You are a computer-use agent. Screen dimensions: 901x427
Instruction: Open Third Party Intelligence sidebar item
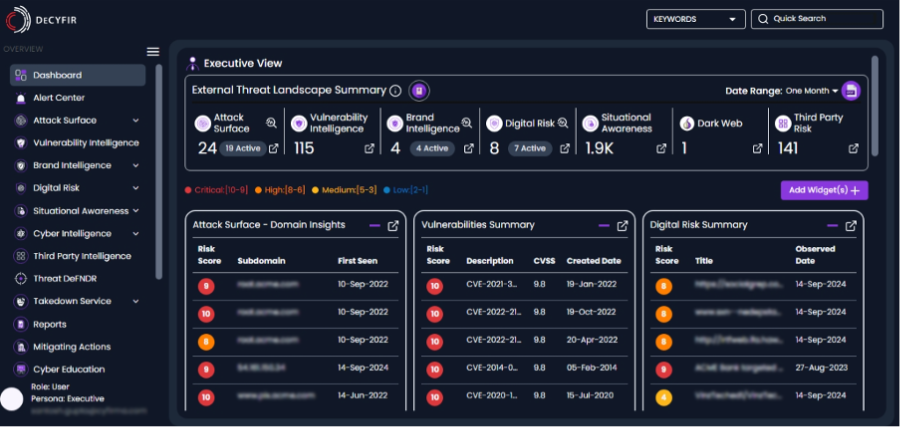(82, 256)
